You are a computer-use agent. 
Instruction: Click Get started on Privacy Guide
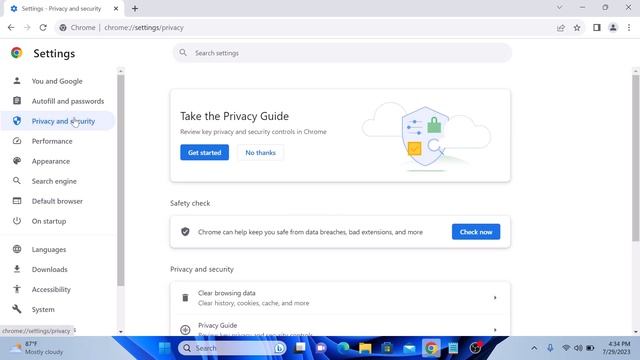coord(204,153)
